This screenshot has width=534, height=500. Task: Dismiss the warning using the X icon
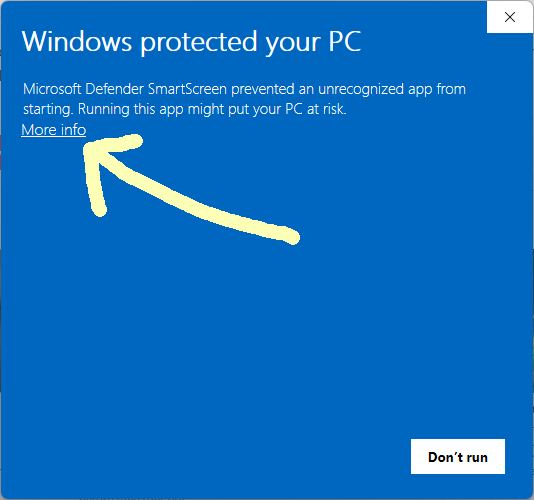[510, 17]
